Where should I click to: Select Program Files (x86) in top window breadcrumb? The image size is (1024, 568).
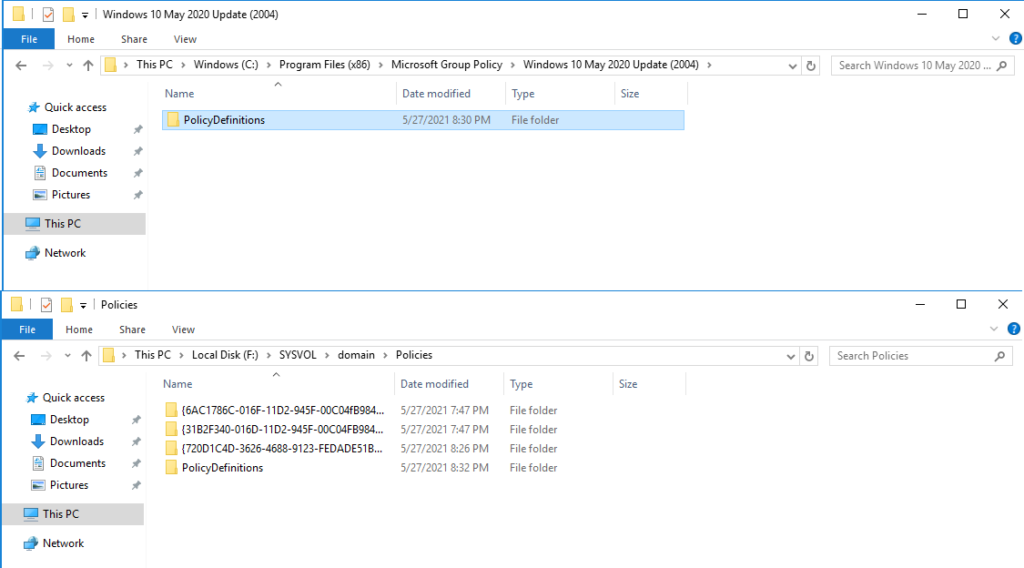click(325, 65)
